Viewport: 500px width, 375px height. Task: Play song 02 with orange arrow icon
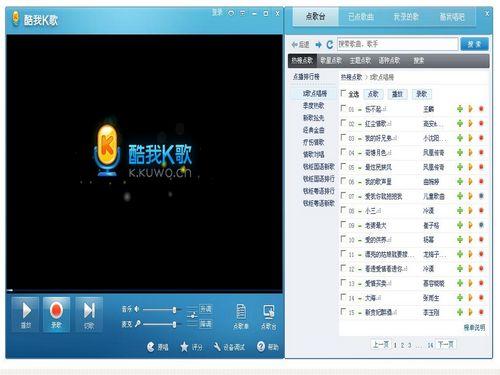click(x=471, y=123)
